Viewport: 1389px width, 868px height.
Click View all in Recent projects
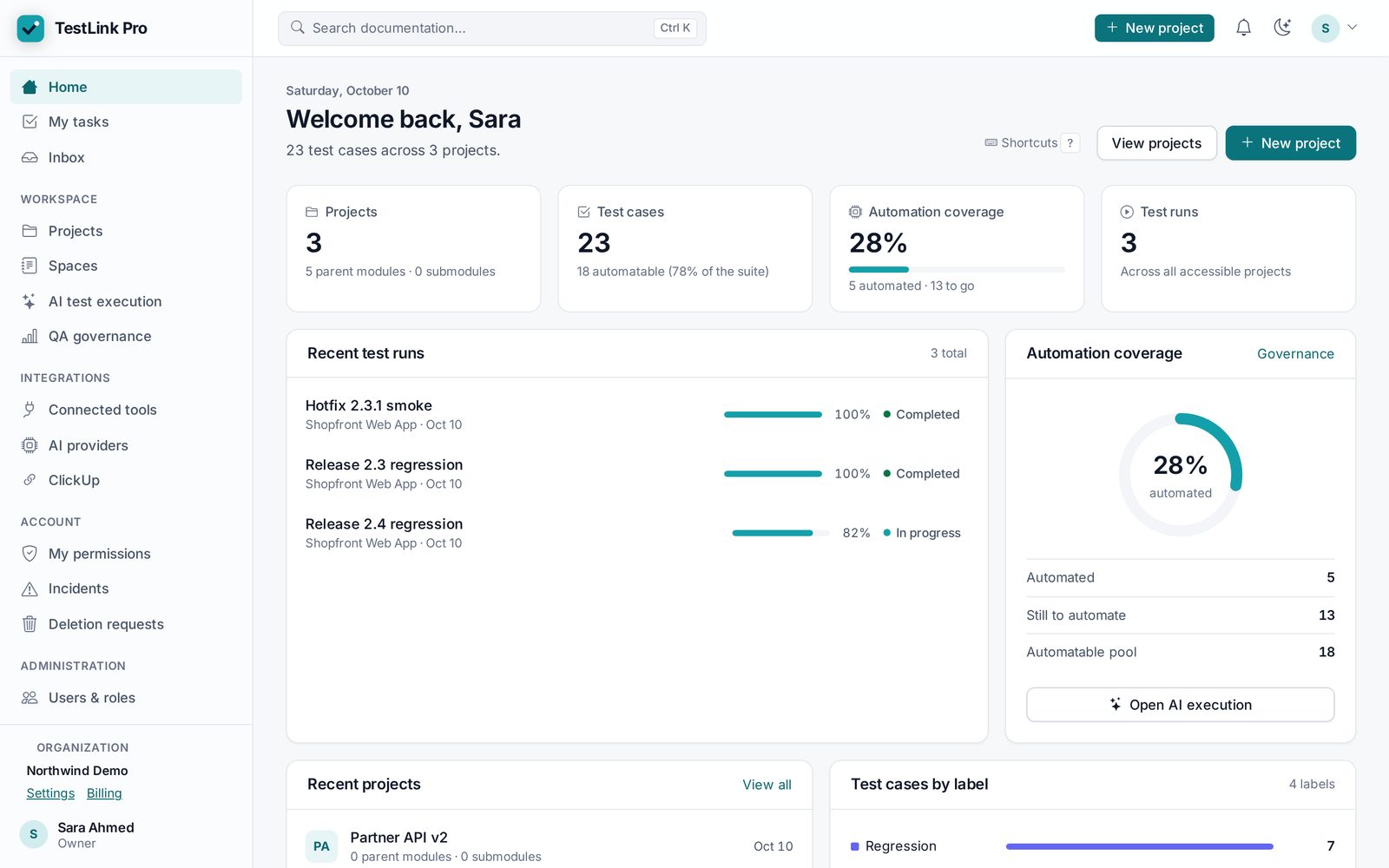coord(767,785)
